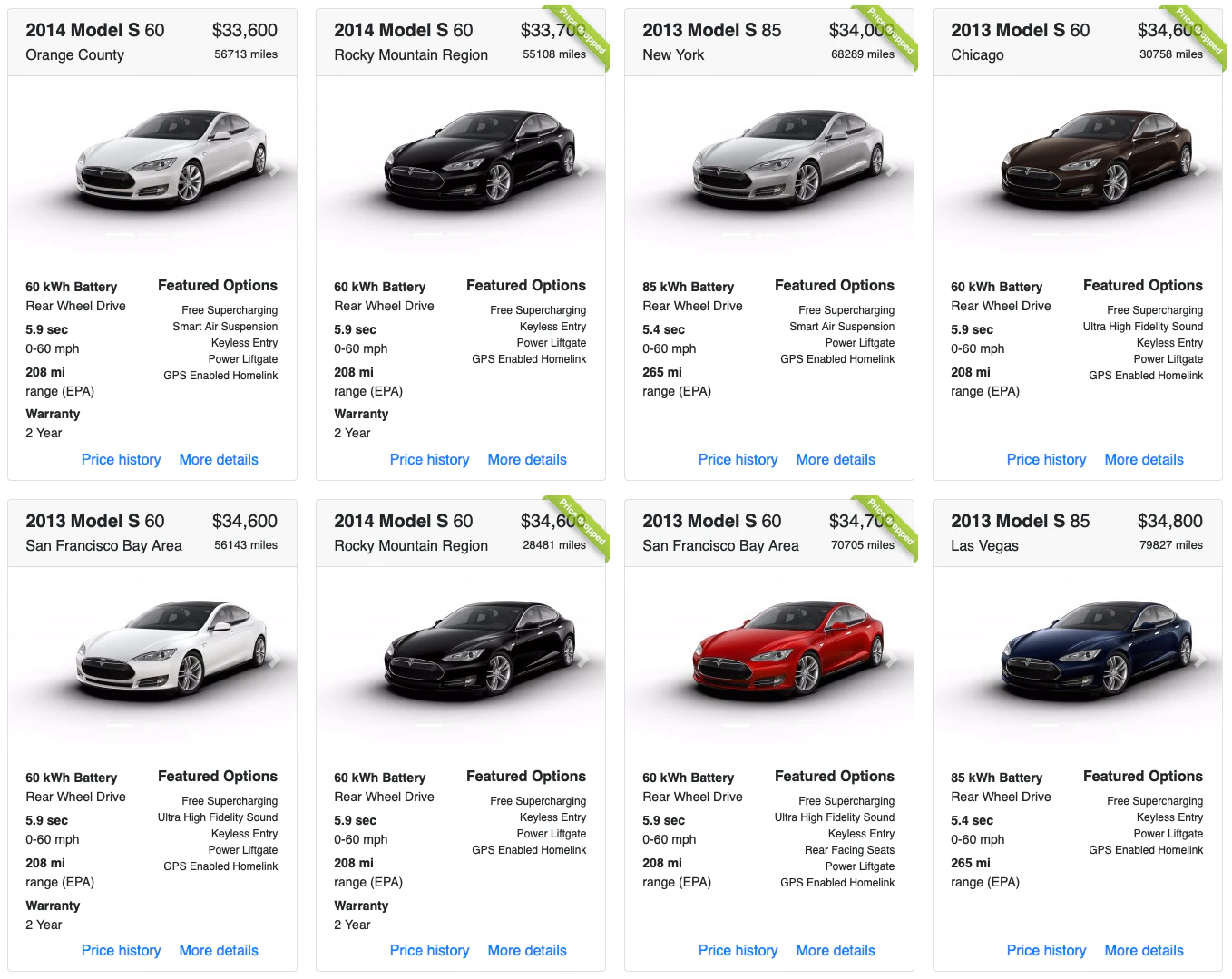This screenshot has height=979, width=1232.
Task: Open Price history for 56143-mile San Francisco car
Action: [121, 950]
